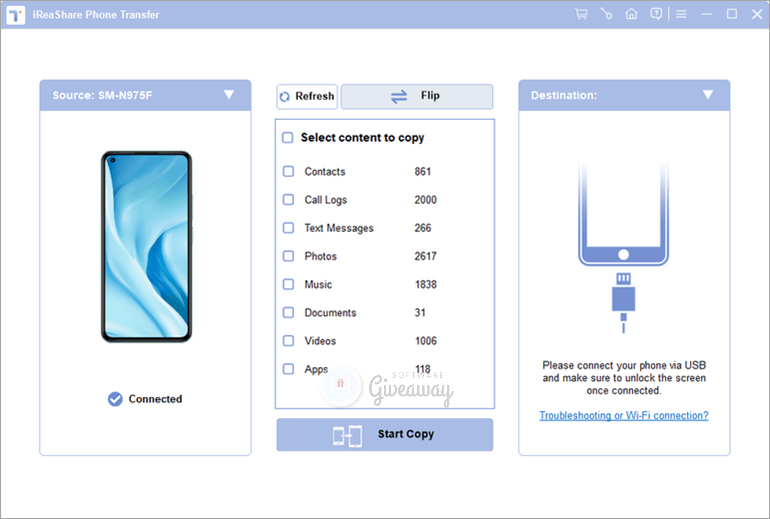Click the Photos count 2617
This screenshot has height=519, width=770.
425,256
